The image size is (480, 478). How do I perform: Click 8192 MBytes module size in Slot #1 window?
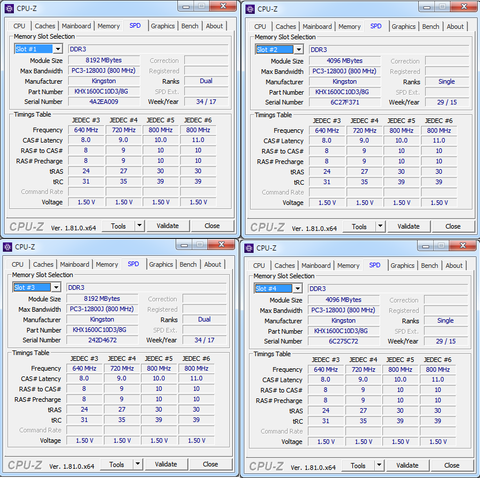[x=104, y=60]
